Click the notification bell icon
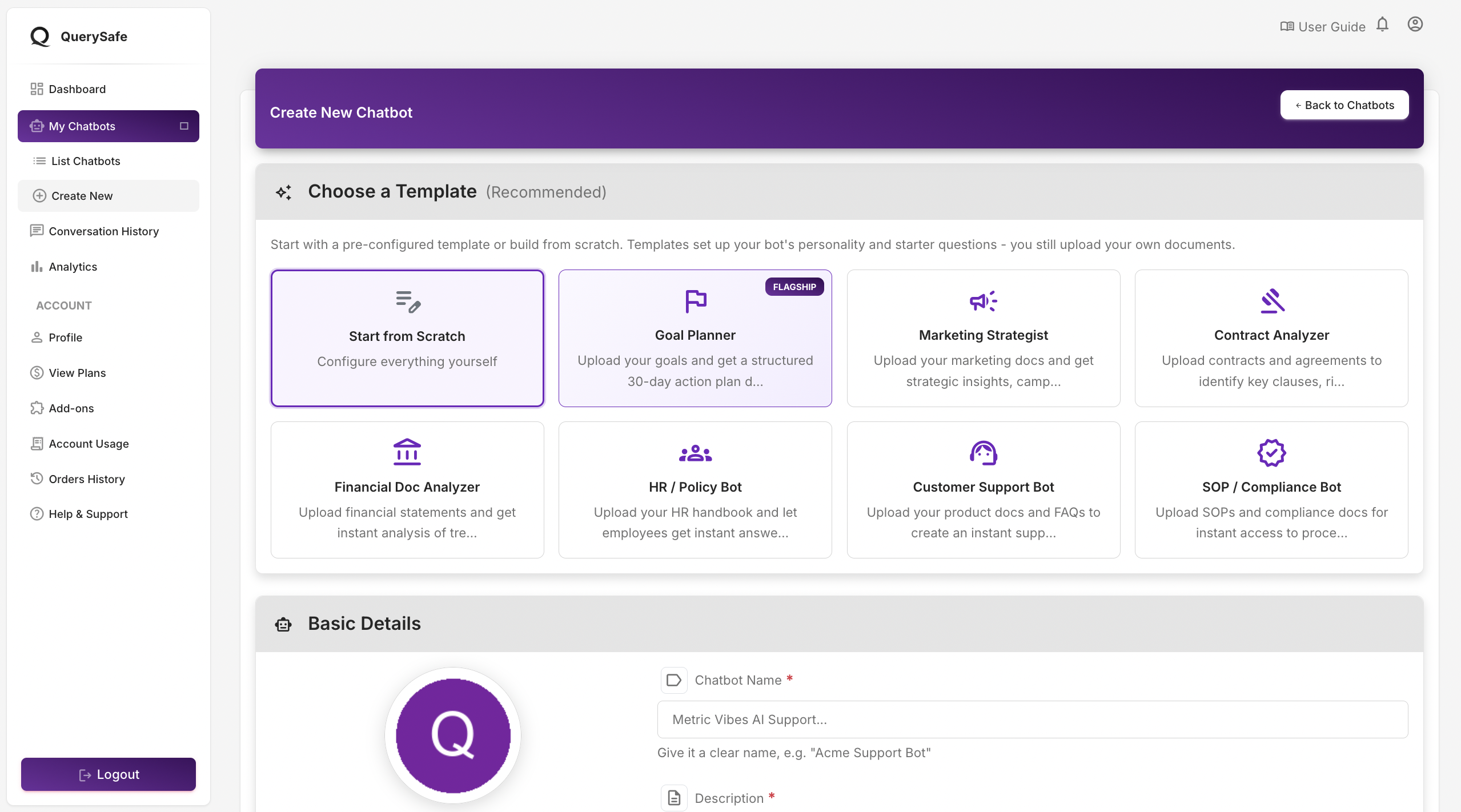The width and height of the screenshot is (1461, 812). pos(1383,25)
